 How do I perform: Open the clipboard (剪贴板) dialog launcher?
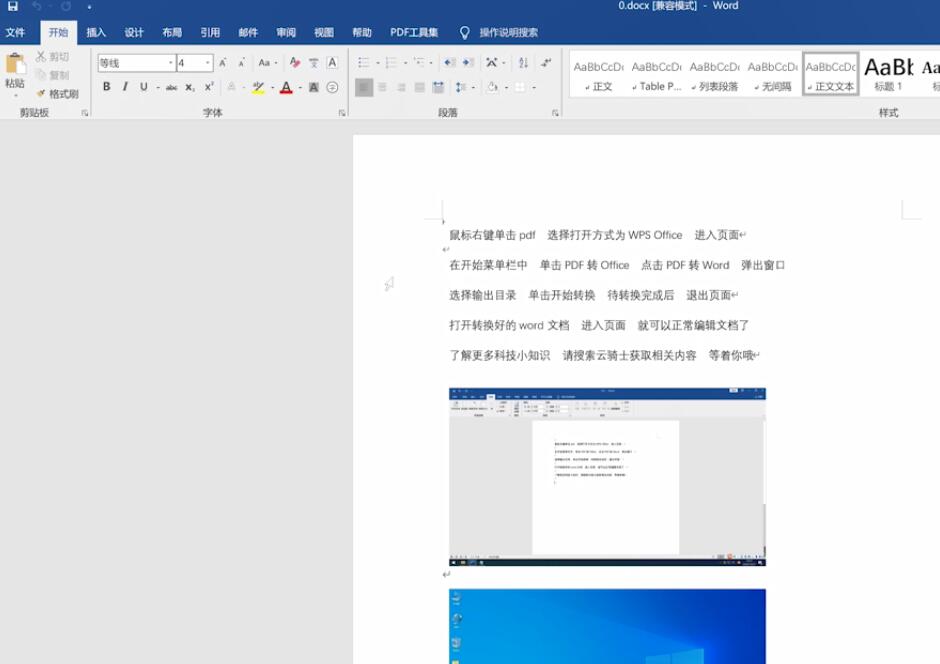pos(85,113)
